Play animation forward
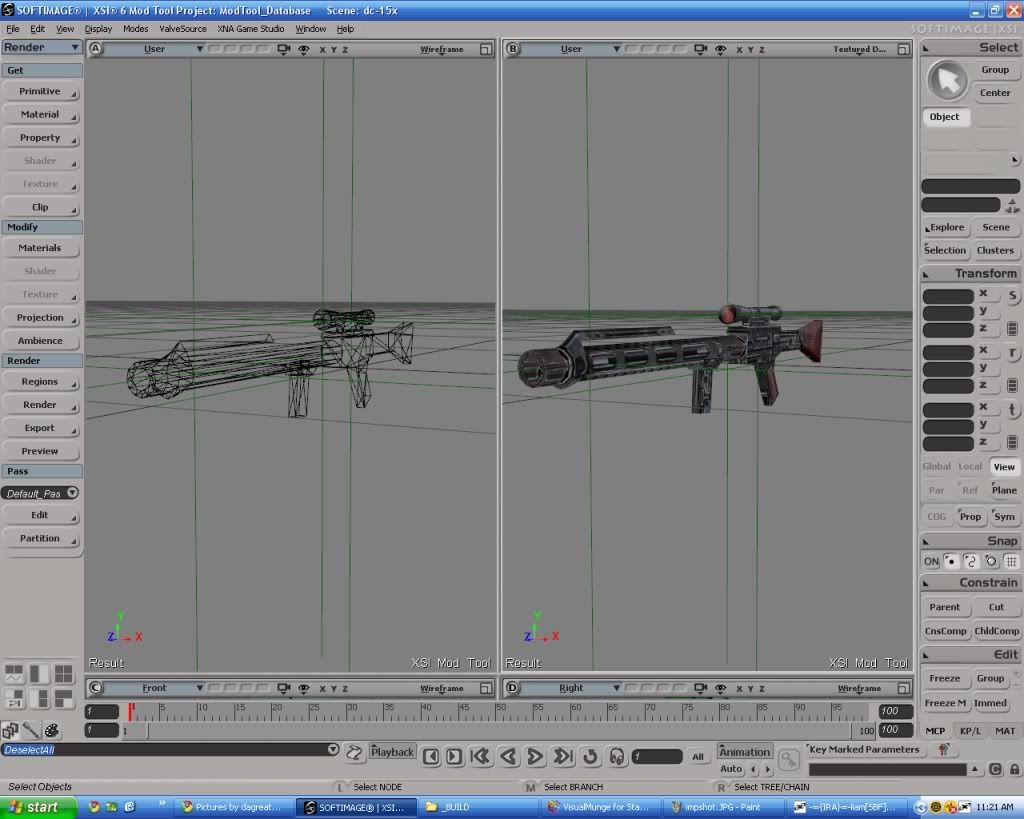This screenshot has width=1024, height=819. (x=535, y=756)
